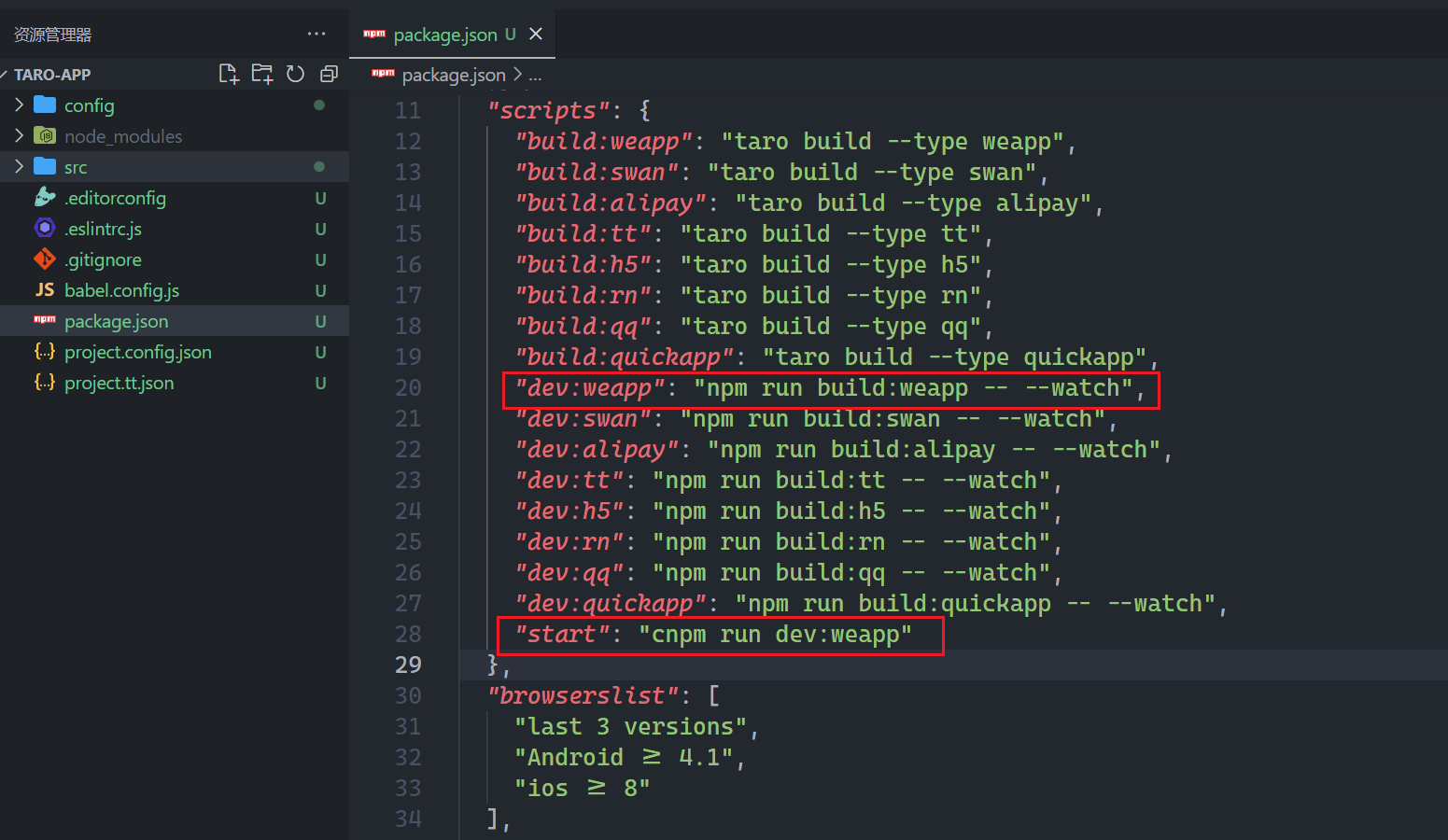
Task: Click the "scripts" key in the editor
Action: (549, 110)
